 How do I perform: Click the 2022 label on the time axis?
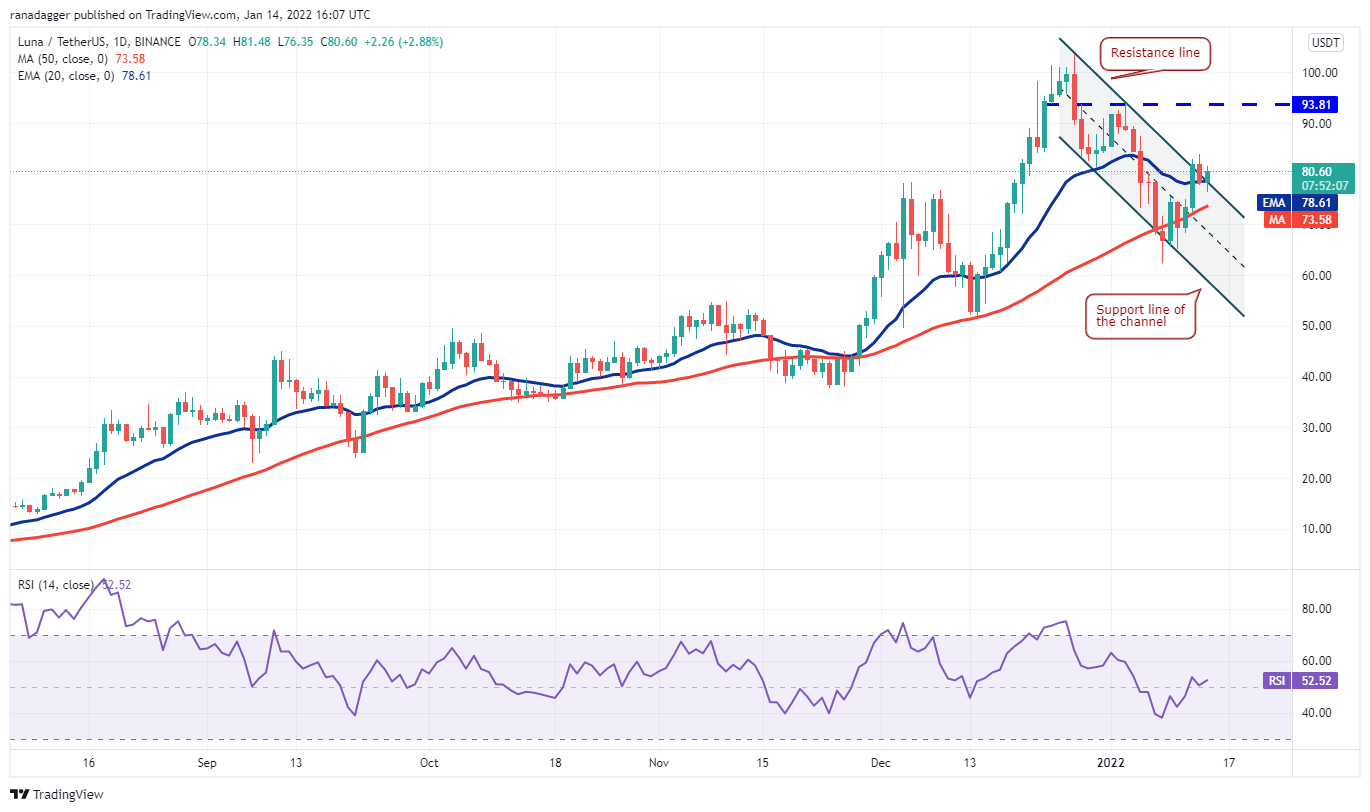pos(1110,762)
